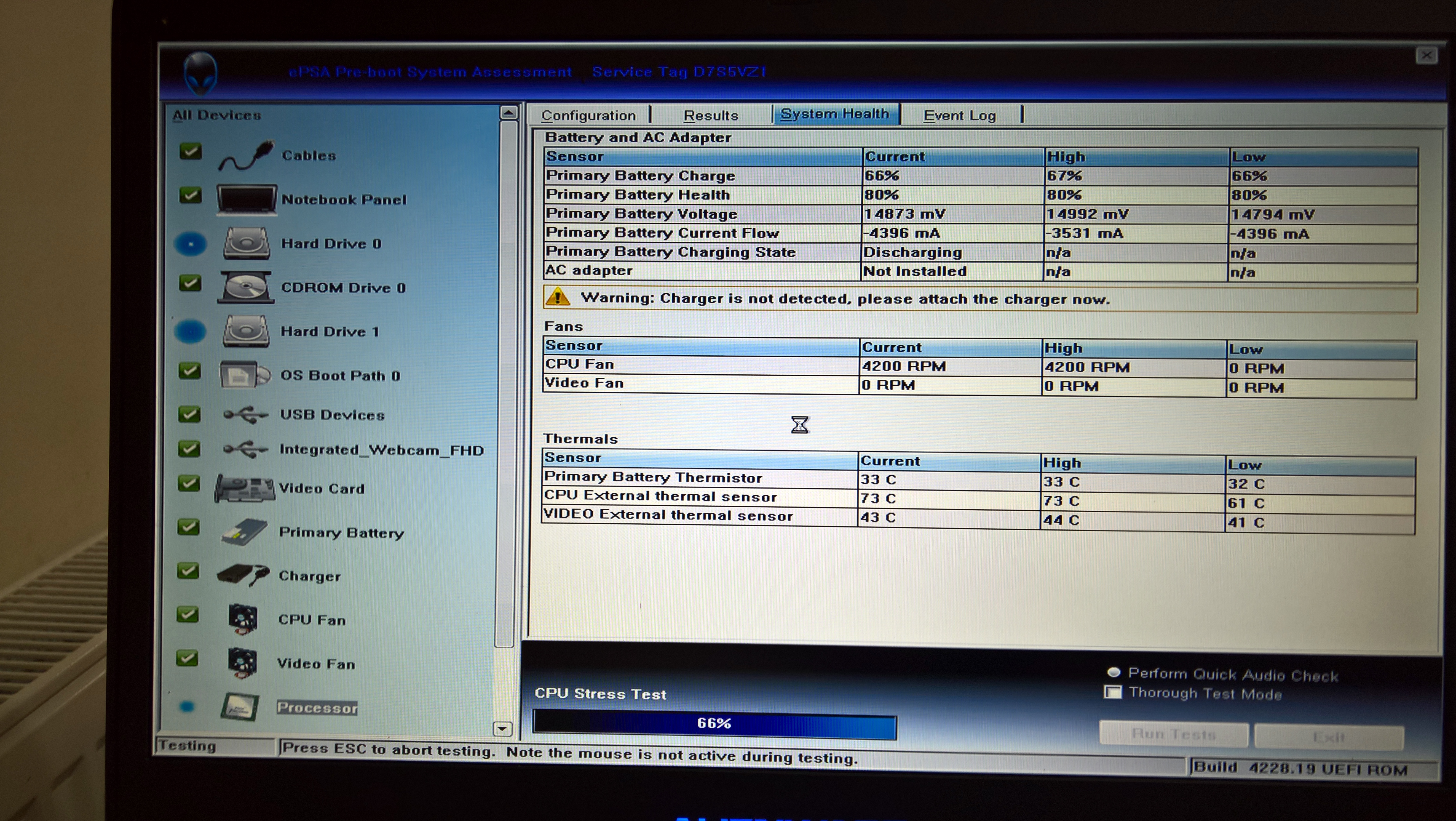This screenshot has width=1456, height=821.
Task: Toggle the Charger checkbox
Action: click(188, 571)
